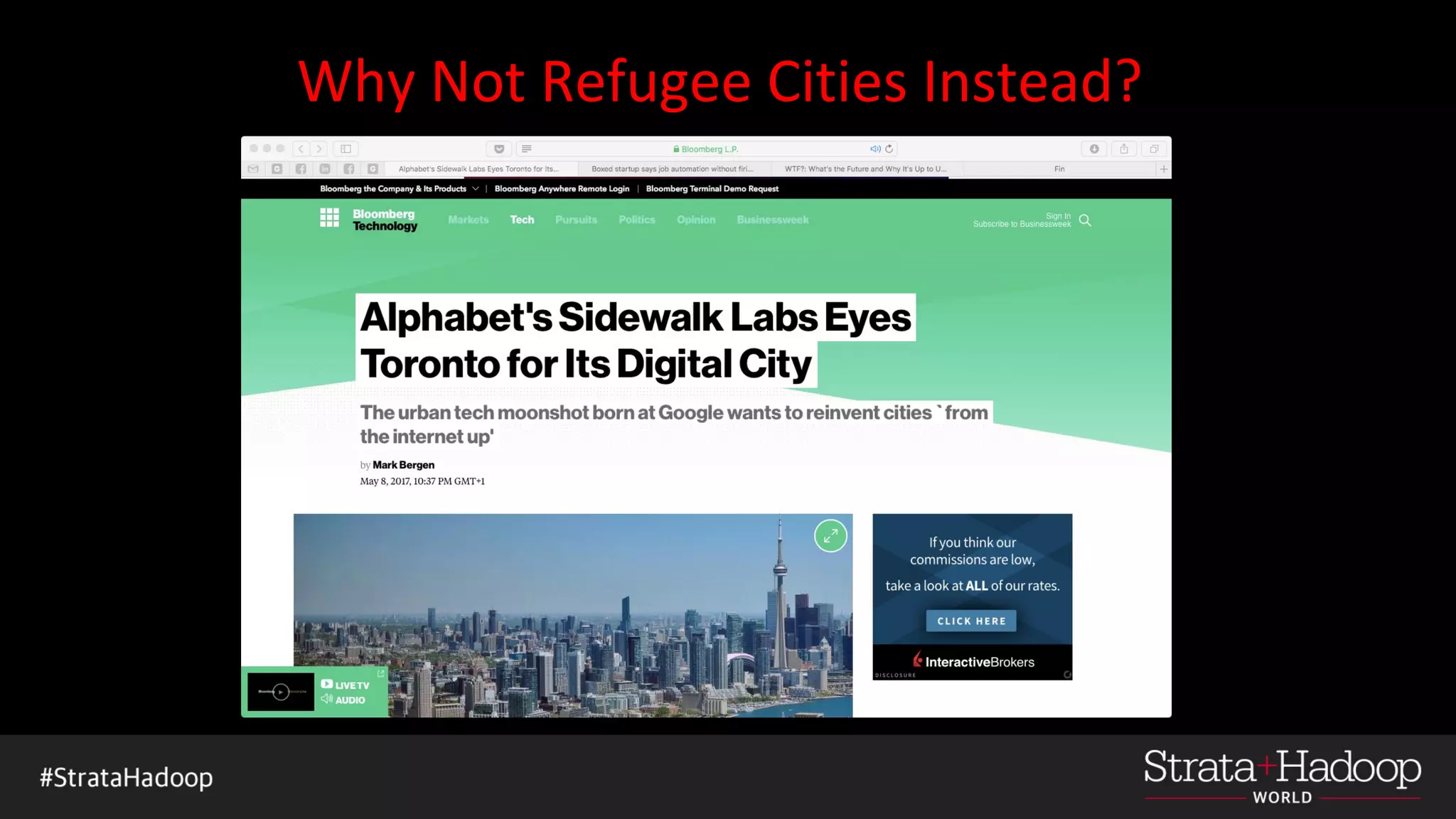Play the Live TV mini player
This screenshot has height=819, width=1456.
281,692
